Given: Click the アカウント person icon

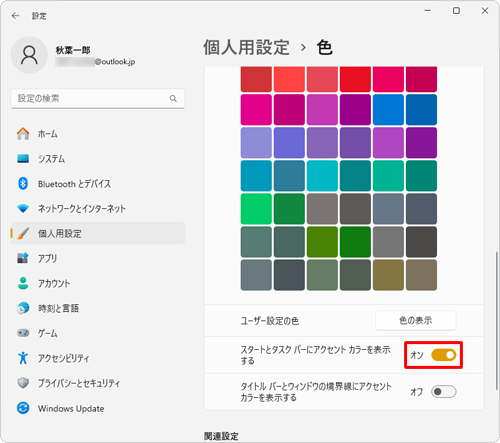Looking at the screenshot, I should click(x=23, y=283).
